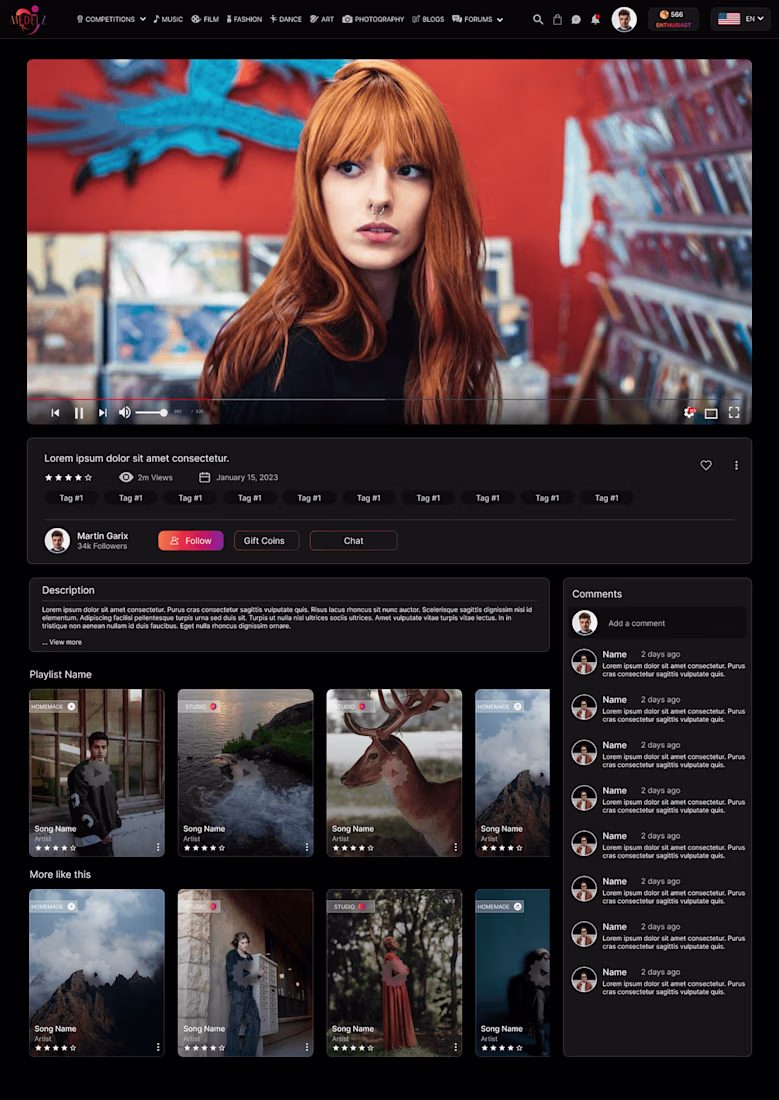This screenshot has height=1100, width=779.
Task: Click the last Tag #1 chip
Action: [606, 497]
